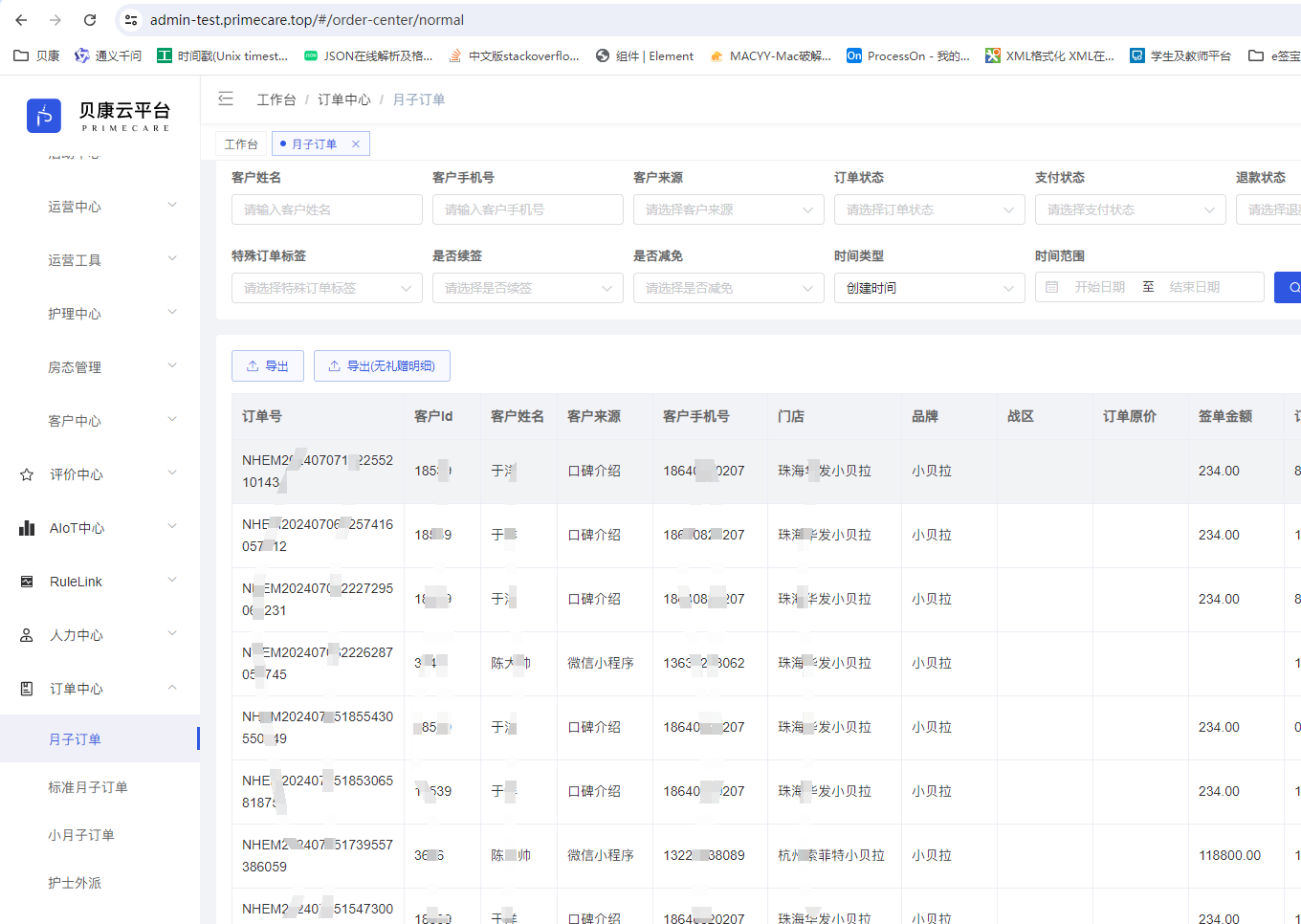
Task: Click the browser forward arrow
Action: pyautogui.click(x=55, y=19)
